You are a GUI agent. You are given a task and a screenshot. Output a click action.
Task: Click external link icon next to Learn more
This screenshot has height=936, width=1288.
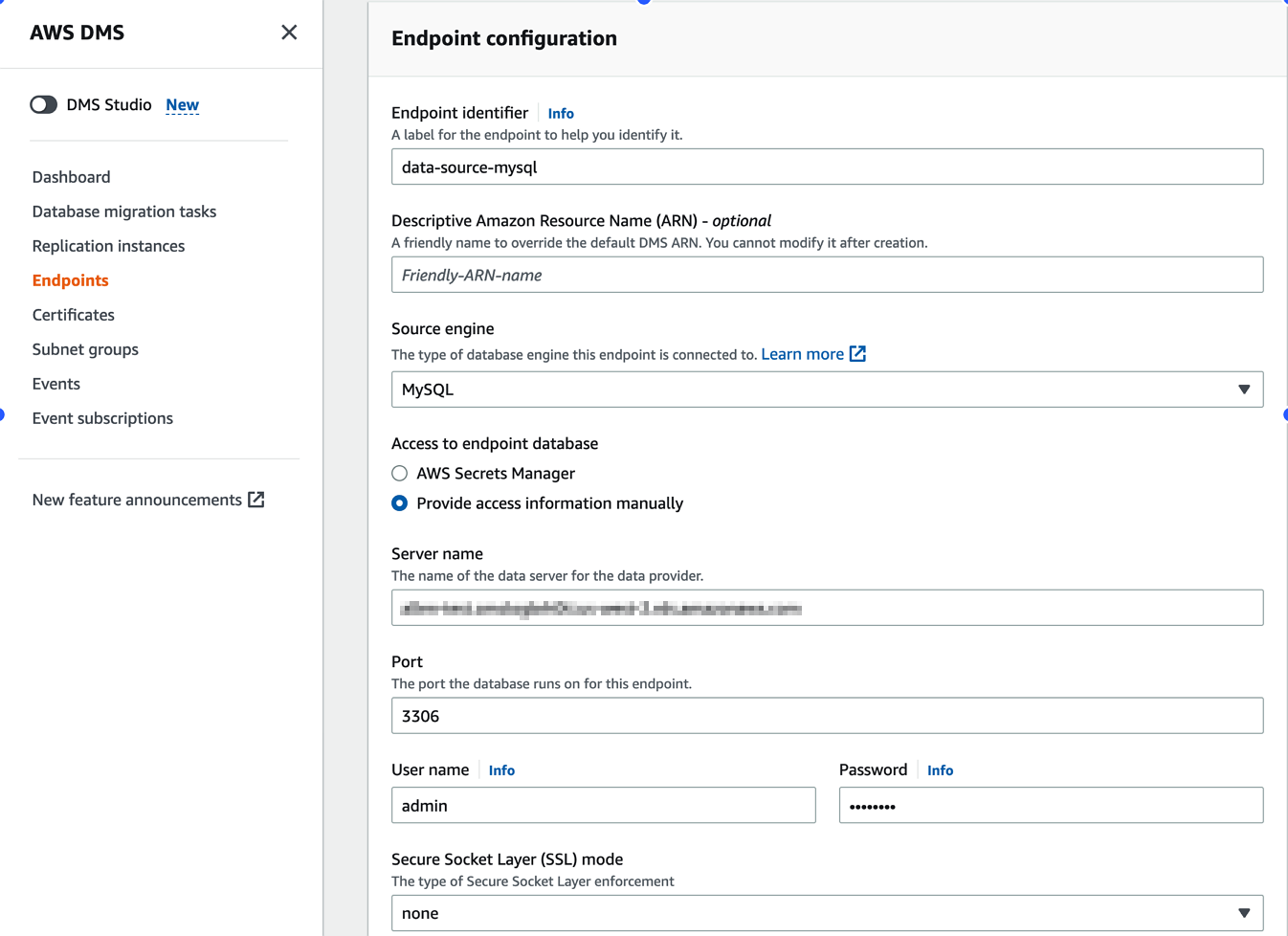click(x=858, y=354)
